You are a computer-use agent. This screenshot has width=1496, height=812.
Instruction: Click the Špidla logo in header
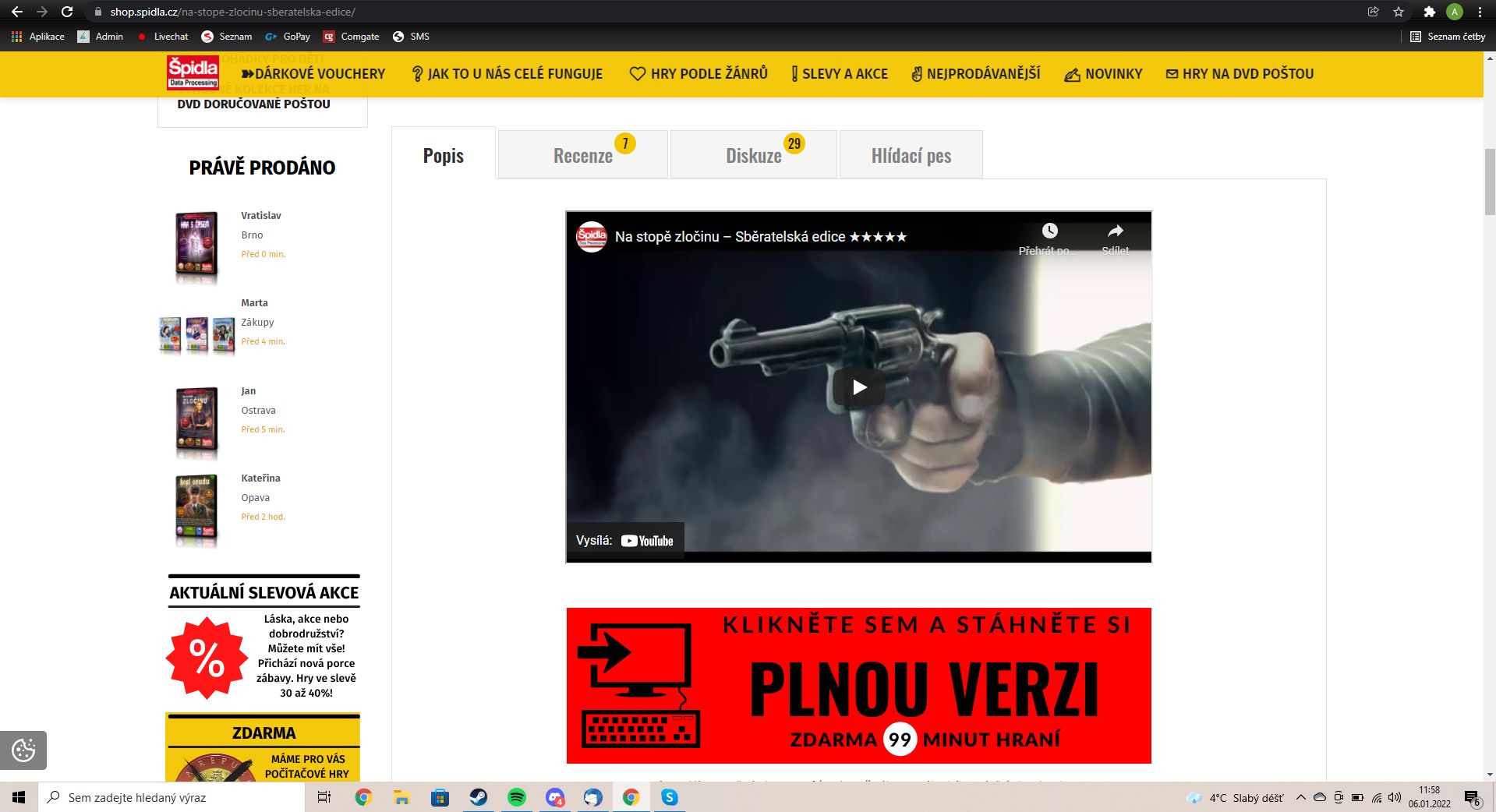193,73
